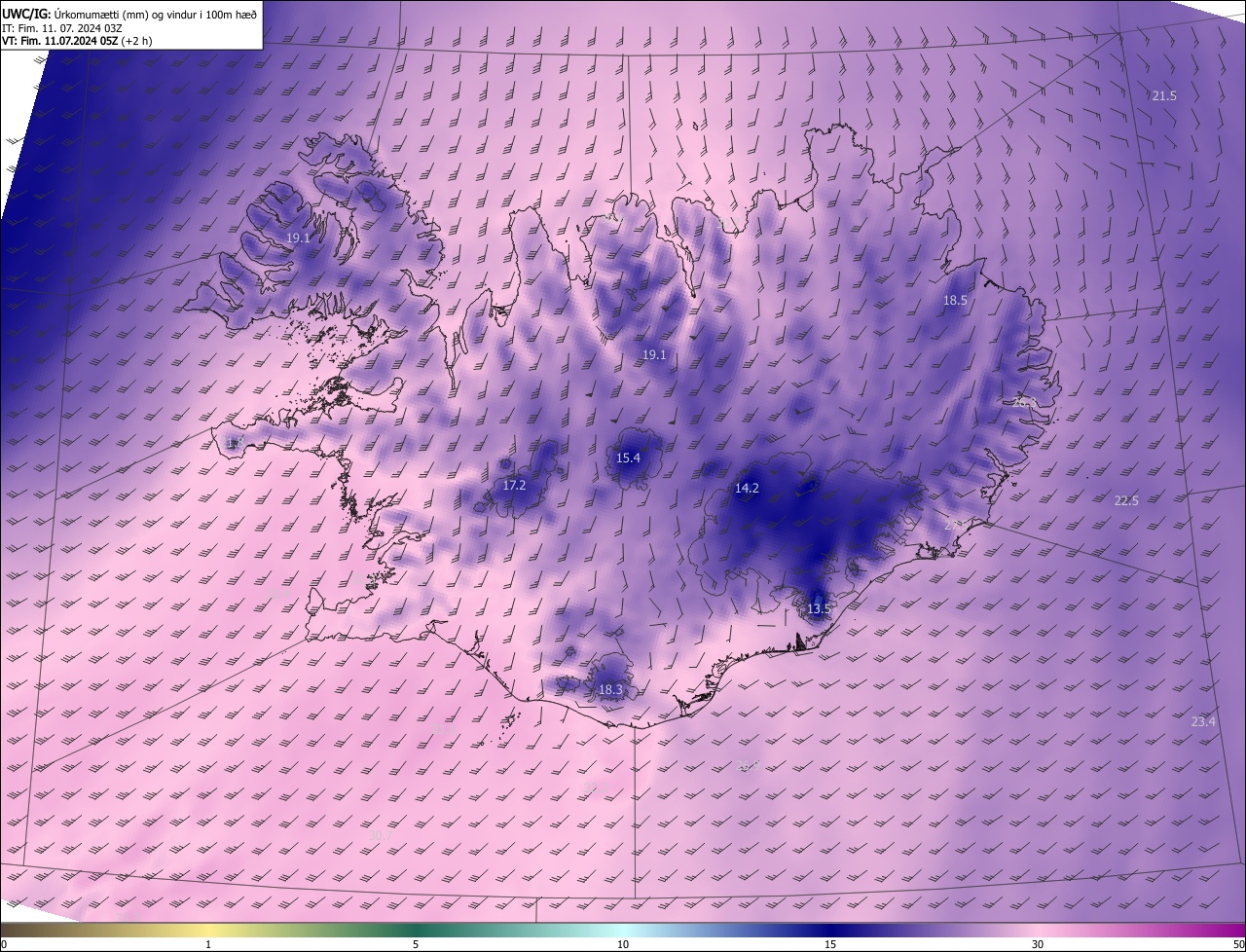Click the 19.1 label over the Westfjords peninsula
Image resolution: width=1246 pixels, height=952 pixels.
pos(298,238)
